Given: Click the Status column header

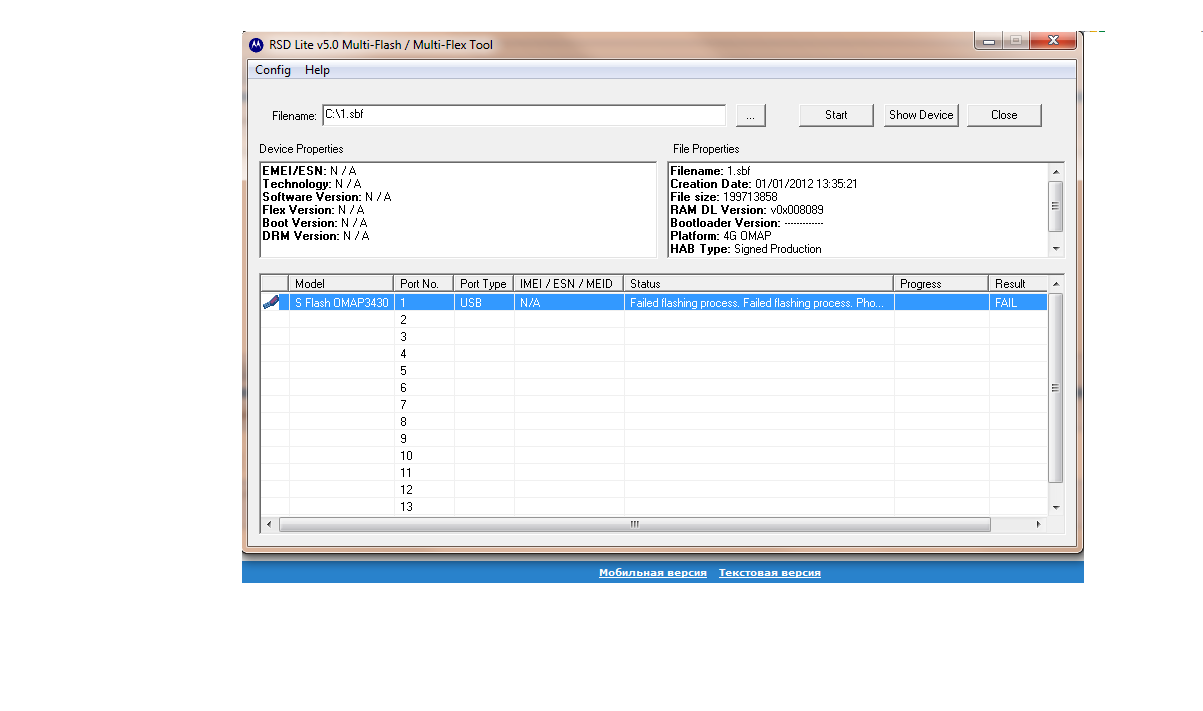Looking at the screenshot, I should click(x=759, y=284).
